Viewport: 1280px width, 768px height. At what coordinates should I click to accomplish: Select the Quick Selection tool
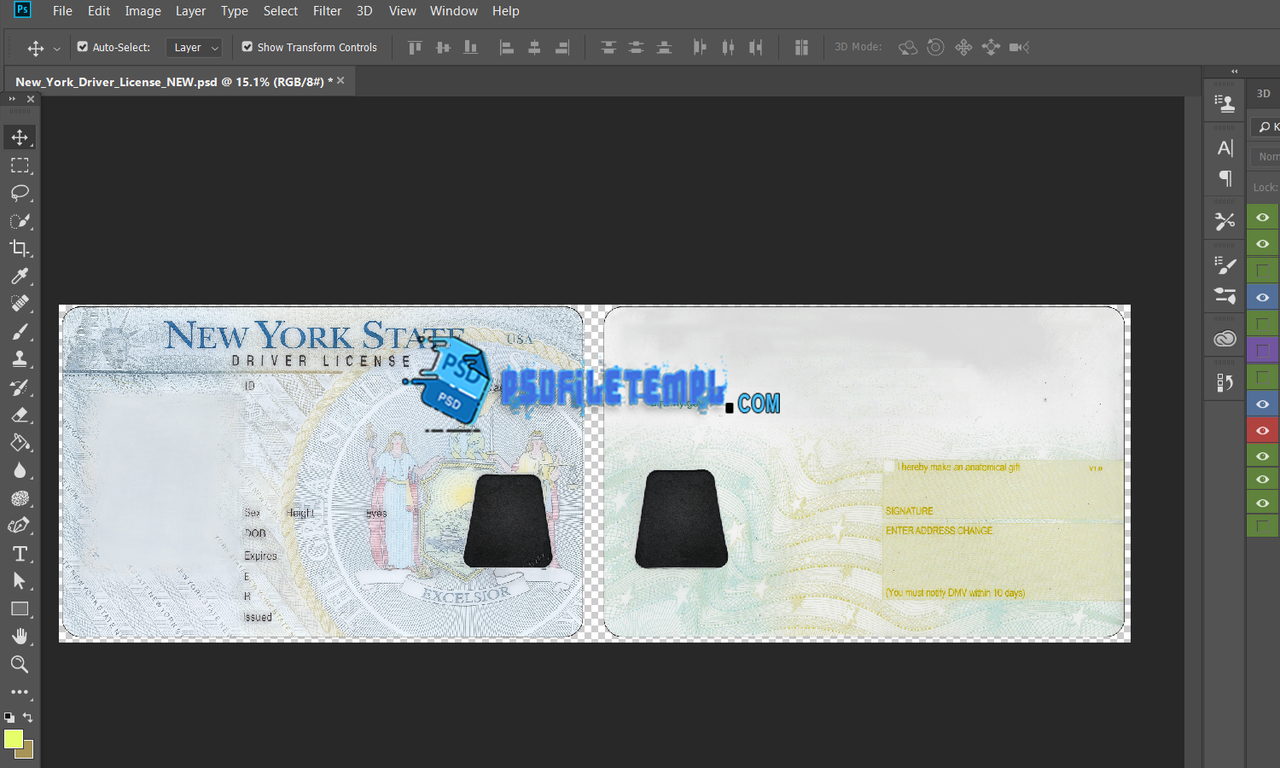point(20,221)
